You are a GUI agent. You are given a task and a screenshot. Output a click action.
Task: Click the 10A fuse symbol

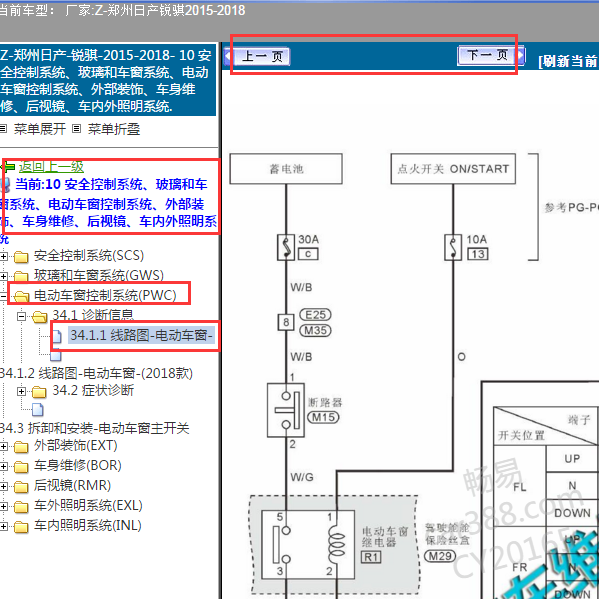pos(453,247)
